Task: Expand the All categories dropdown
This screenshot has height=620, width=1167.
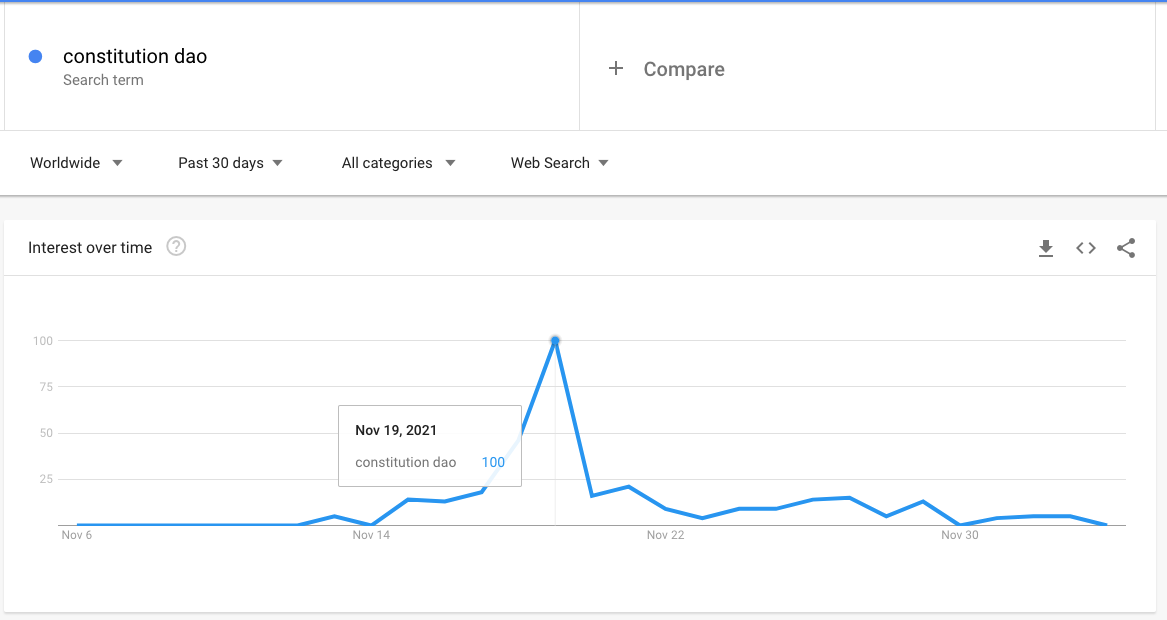Action: coord(398,163)
